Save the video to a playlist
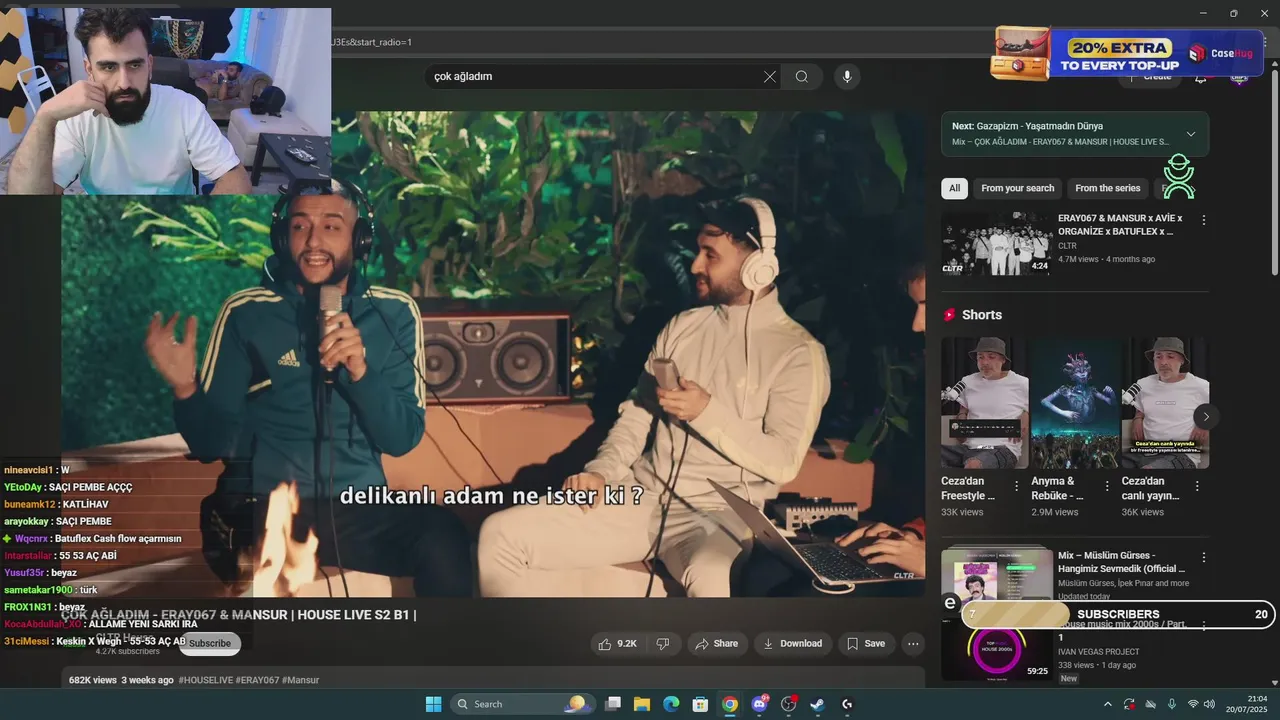This screenshot has height=720, width=1280. [866, 644]
